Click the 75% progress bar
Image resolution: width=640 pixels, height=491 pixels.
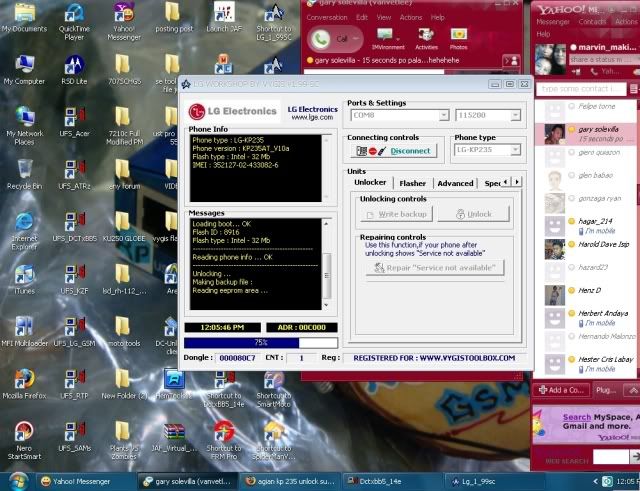pos(261,342)
